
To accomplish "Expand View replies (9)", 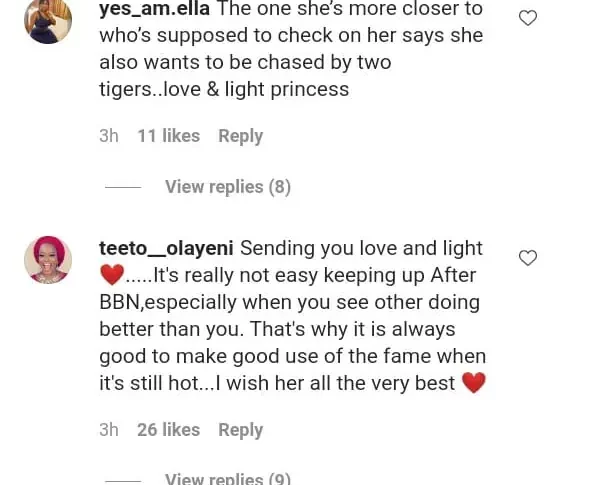I will tap(228, 479).
